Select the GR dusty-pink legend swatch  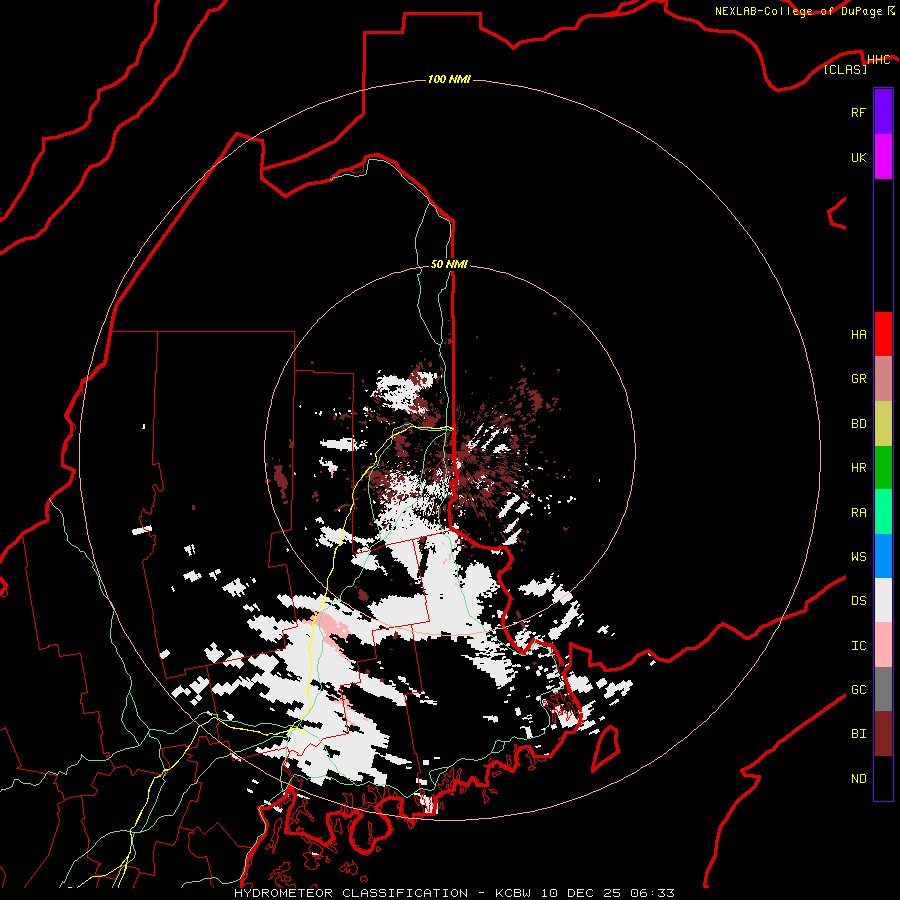coord(883,379)
